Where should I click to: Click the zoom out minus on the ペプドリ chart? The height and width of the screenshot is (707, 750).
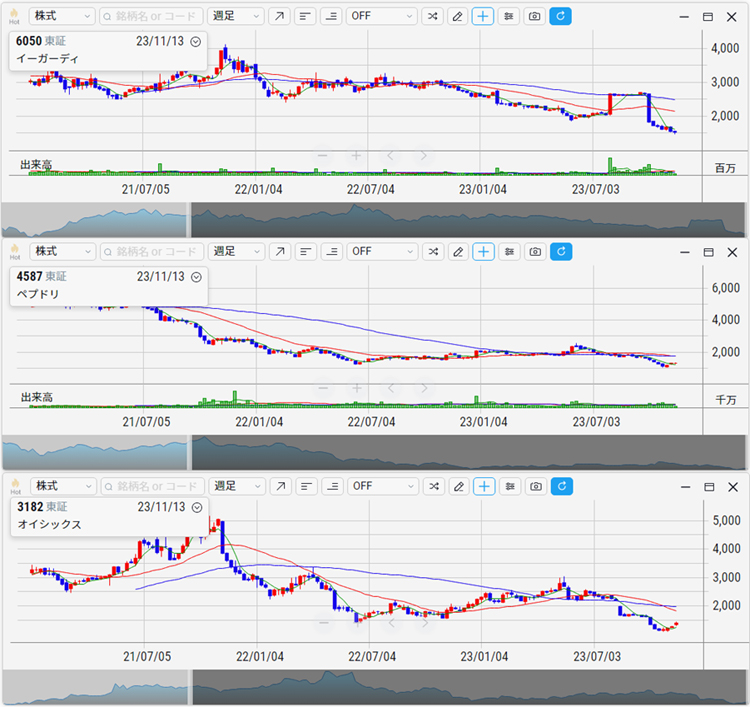[x=322, y=388]
